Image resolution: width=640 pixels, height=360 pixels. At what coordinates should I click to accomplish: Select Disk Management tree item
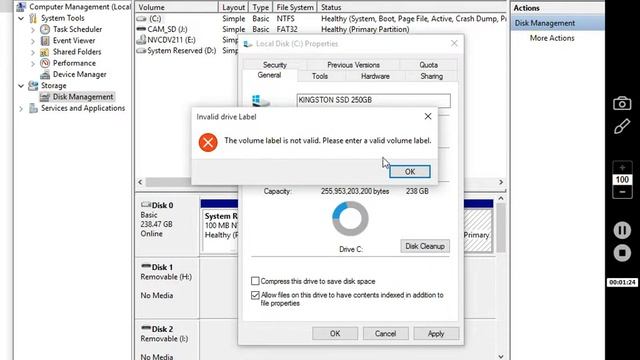coord(83,97)
